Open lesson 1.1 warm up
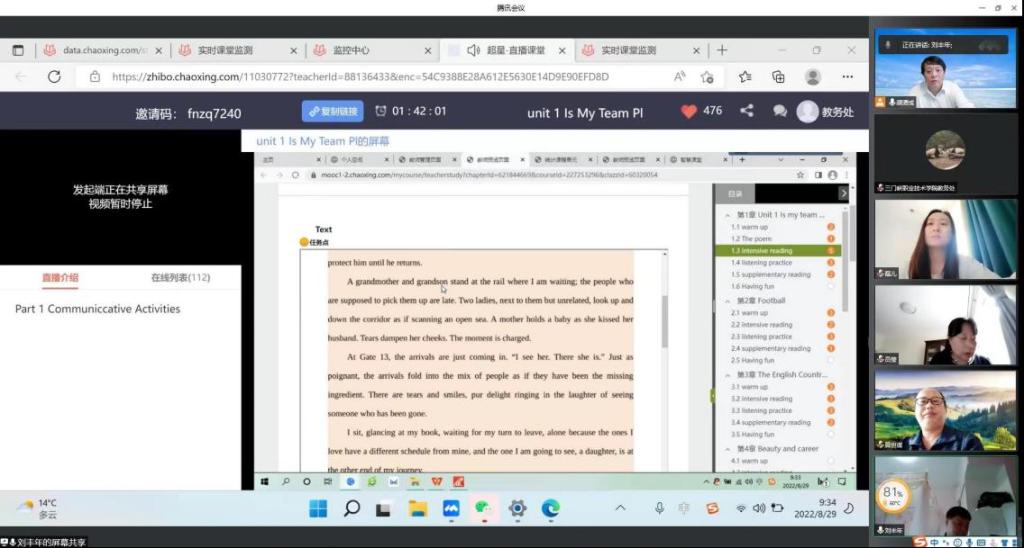The width and height of the screenshot is (1024, 548). [x=749, y=227]
